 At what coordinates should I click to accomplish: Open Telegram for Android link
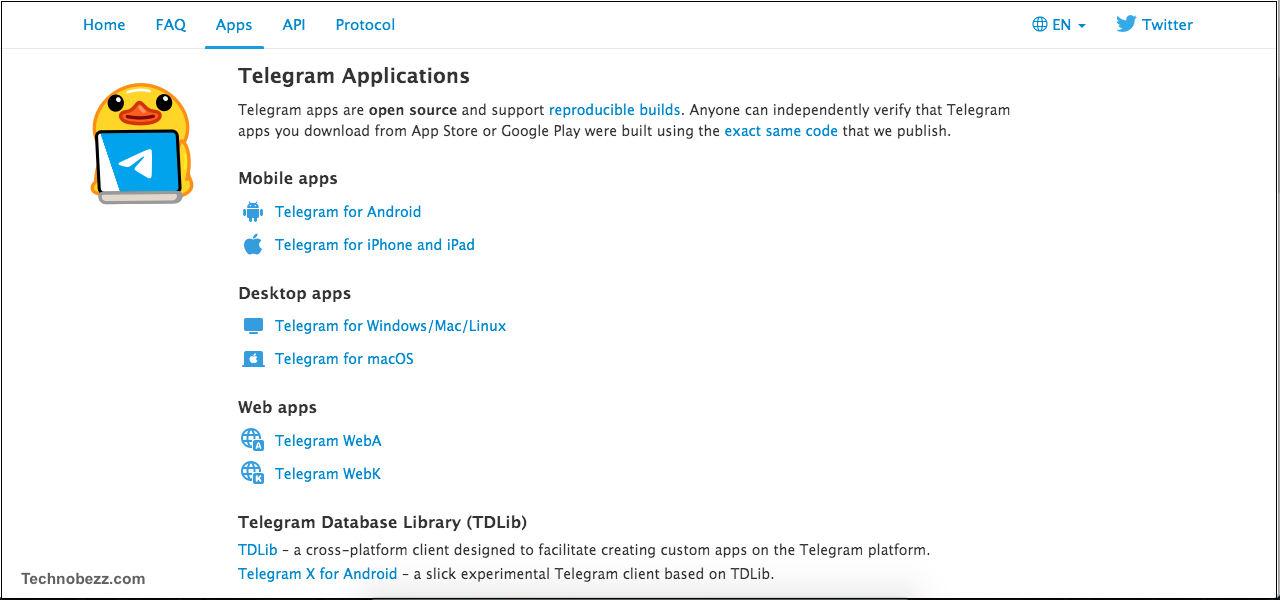[x=348, y=212]
